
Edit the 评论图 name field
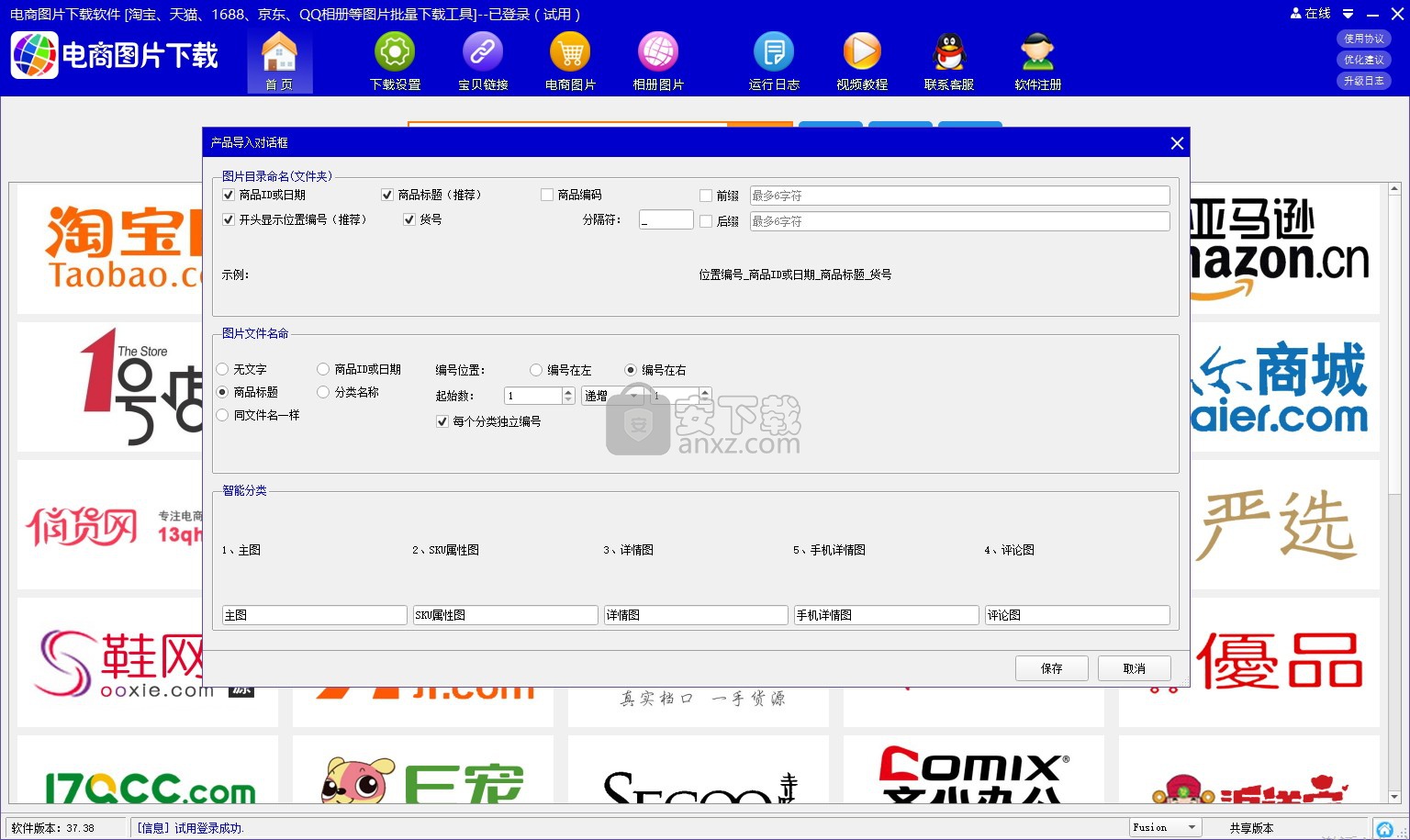coord(1078,615)
